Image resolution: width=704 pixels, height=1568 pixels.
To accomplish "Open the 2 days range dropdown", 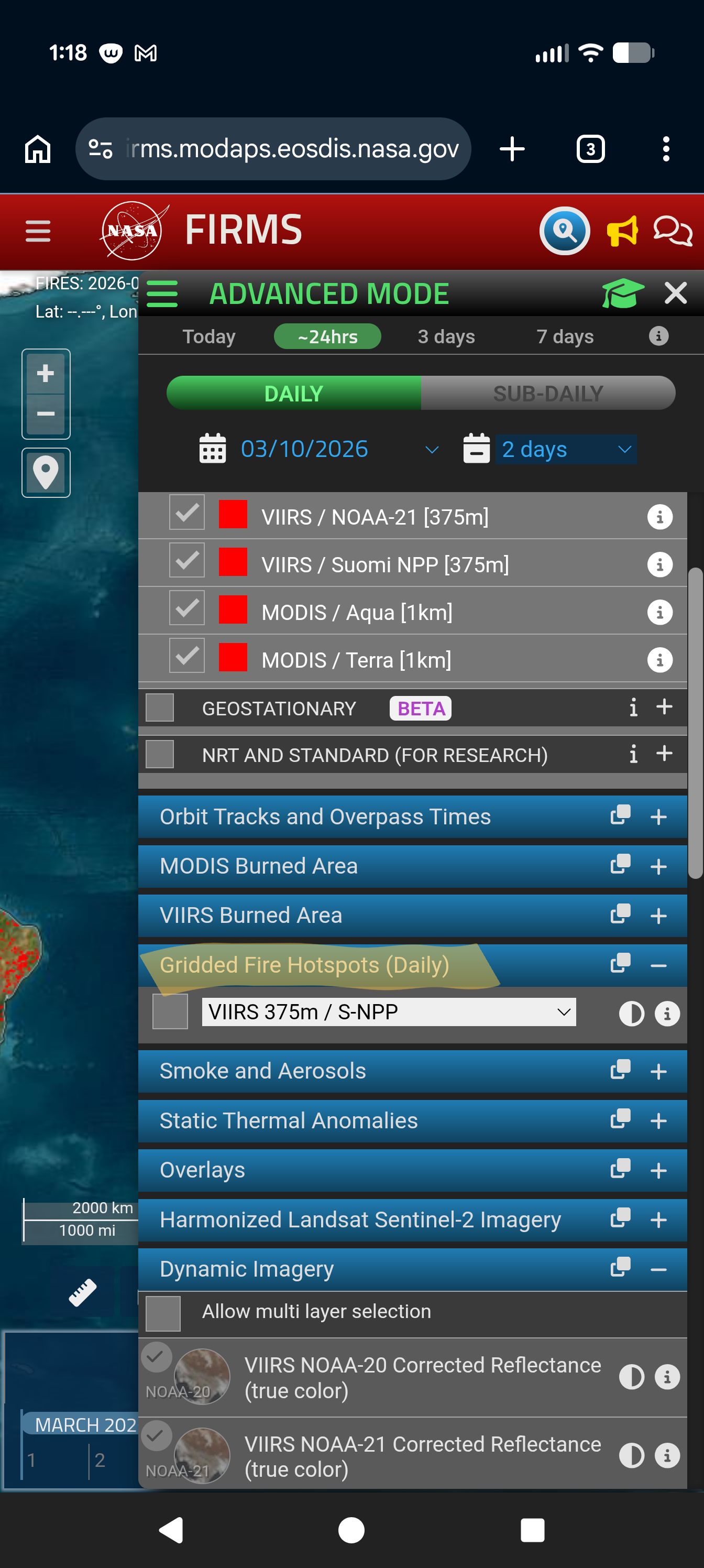I will (566, 449).
